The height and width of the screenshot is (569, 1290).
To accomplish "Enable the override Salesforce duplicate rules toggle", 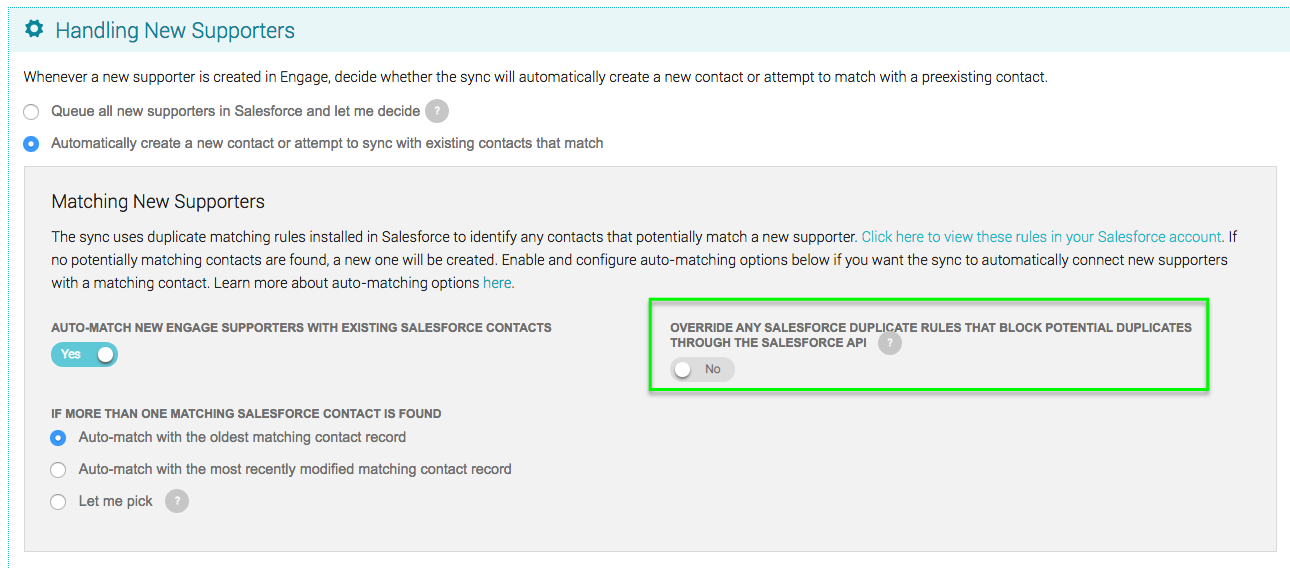I will 702,369.
